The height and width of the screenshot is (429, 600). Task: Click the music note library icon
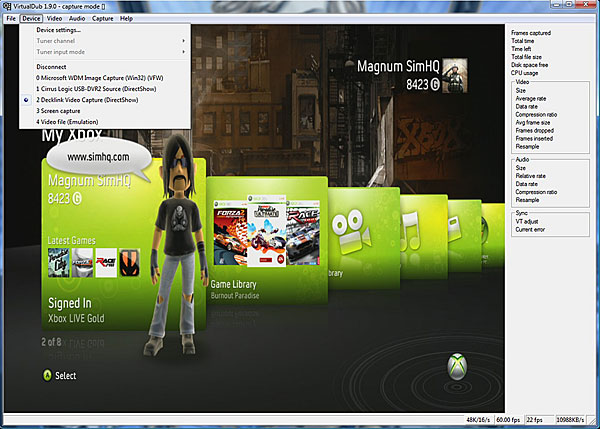coord(410,232)
